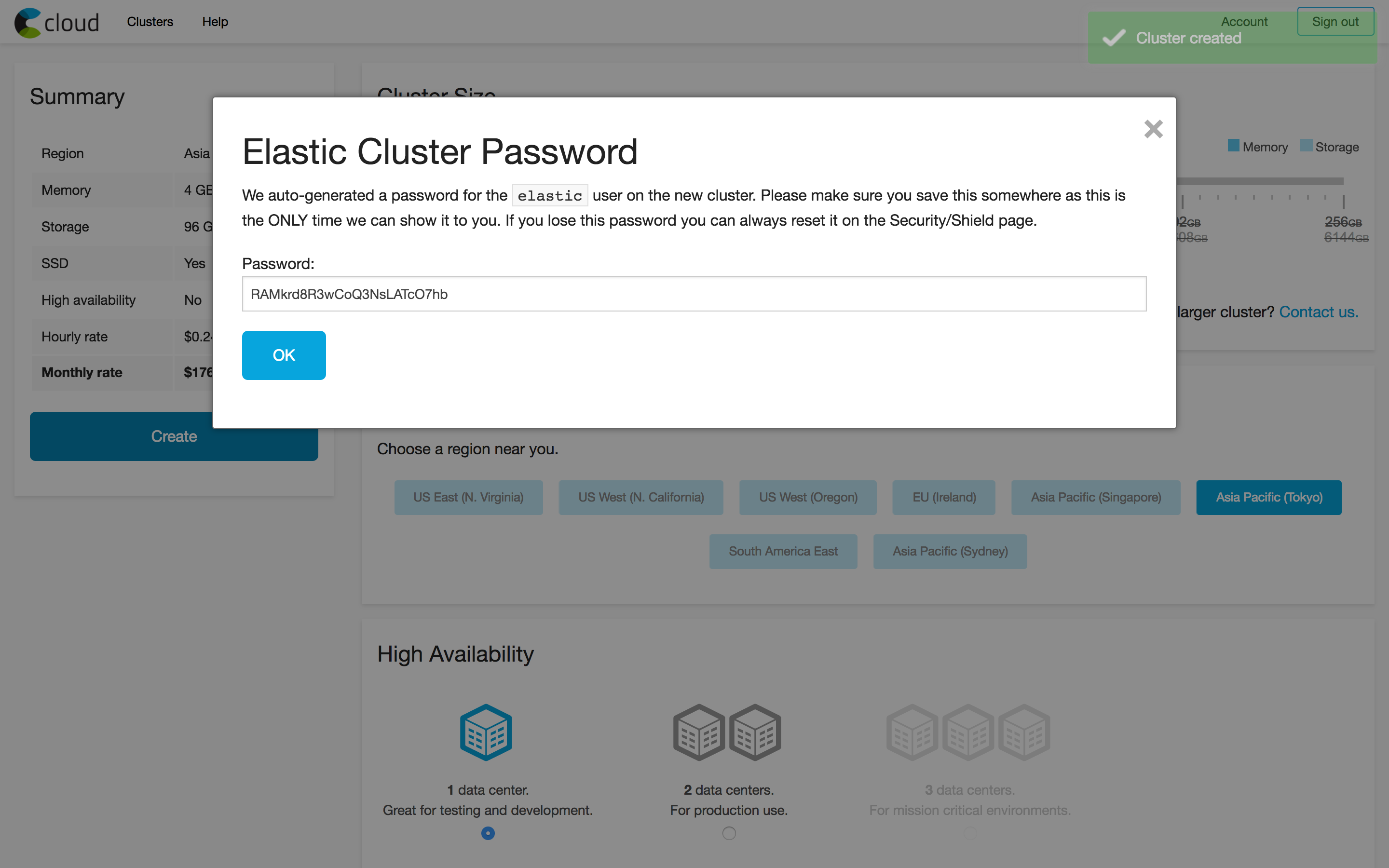This screenshot has width=1389, height=868.
Task: Click the checkmark success icon in notification
Action: coord(1113,37)
